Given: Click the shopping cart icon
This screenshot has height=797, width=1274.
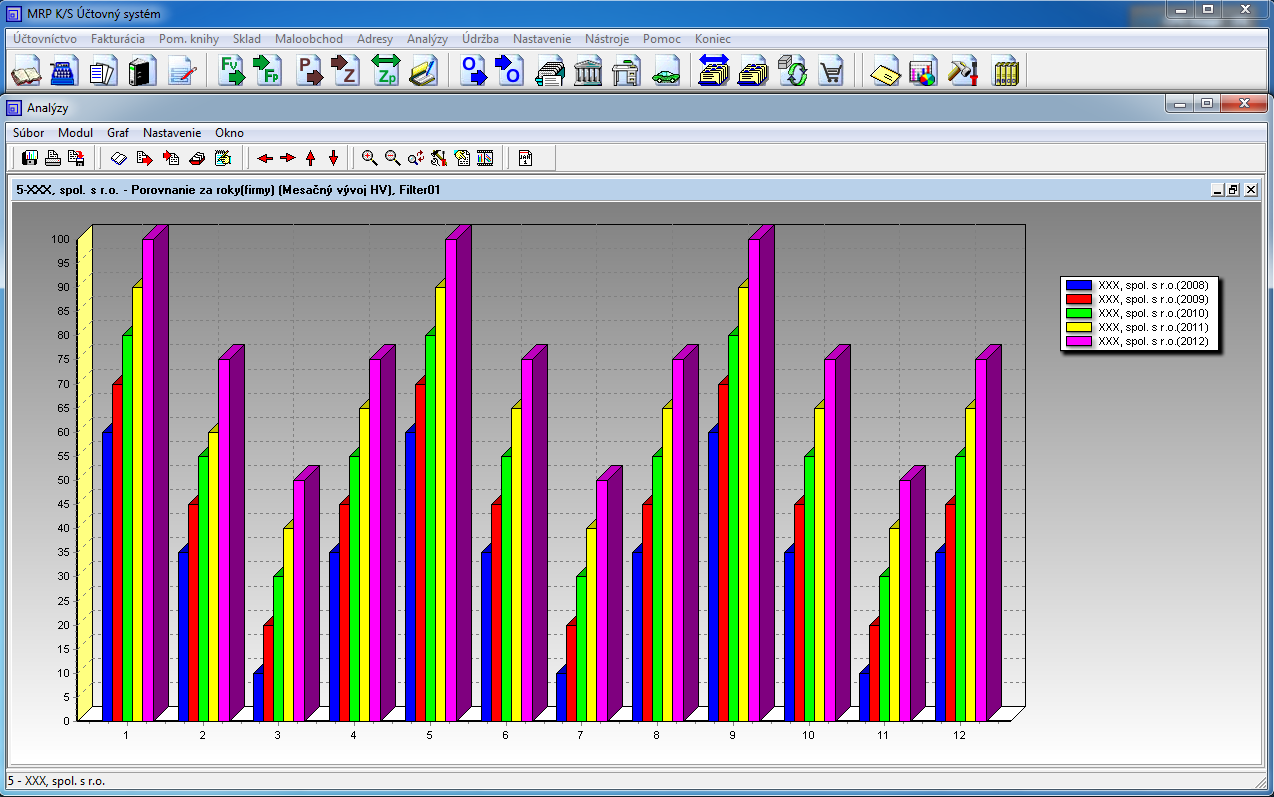Looking at the screenshot, I should [x=831, y=71].
